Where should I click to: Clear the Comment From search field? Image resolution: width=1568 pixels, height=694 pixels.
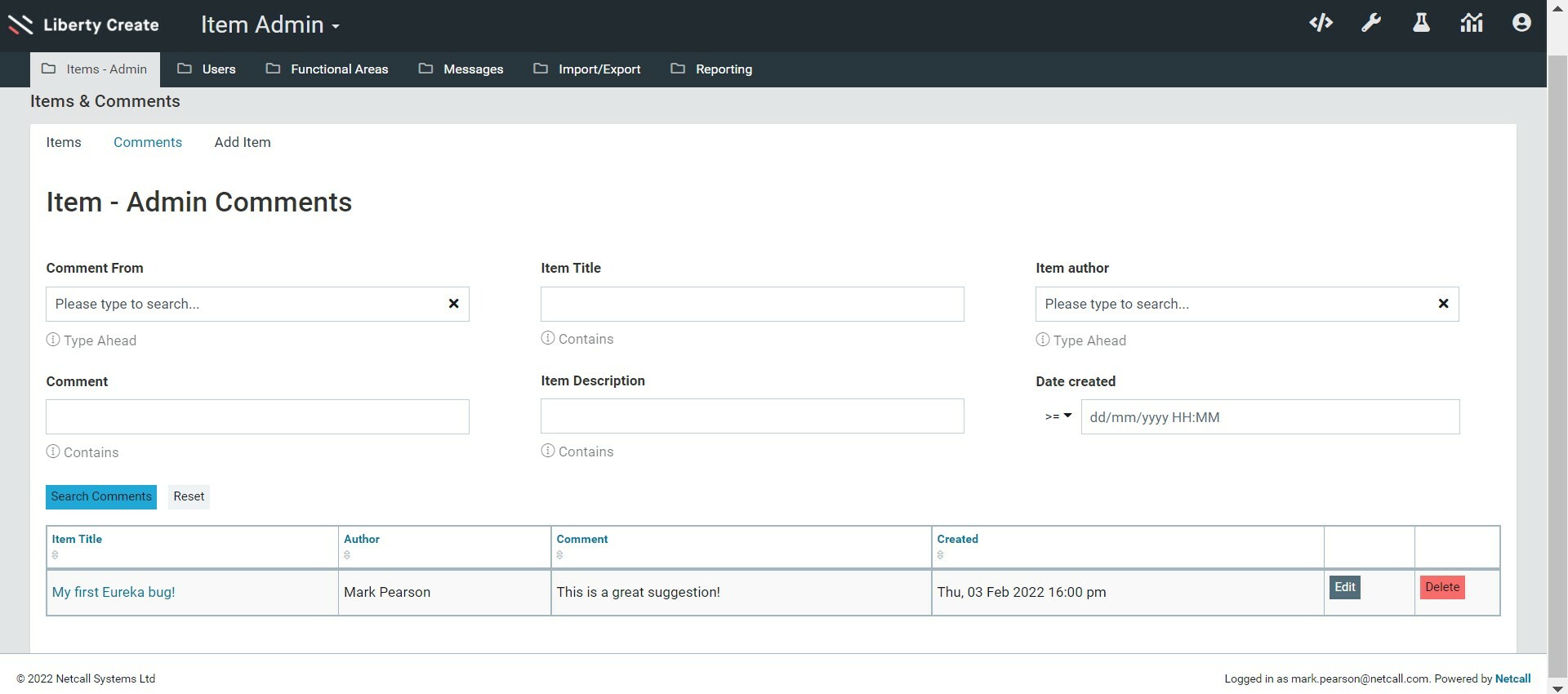click(453, 304)
